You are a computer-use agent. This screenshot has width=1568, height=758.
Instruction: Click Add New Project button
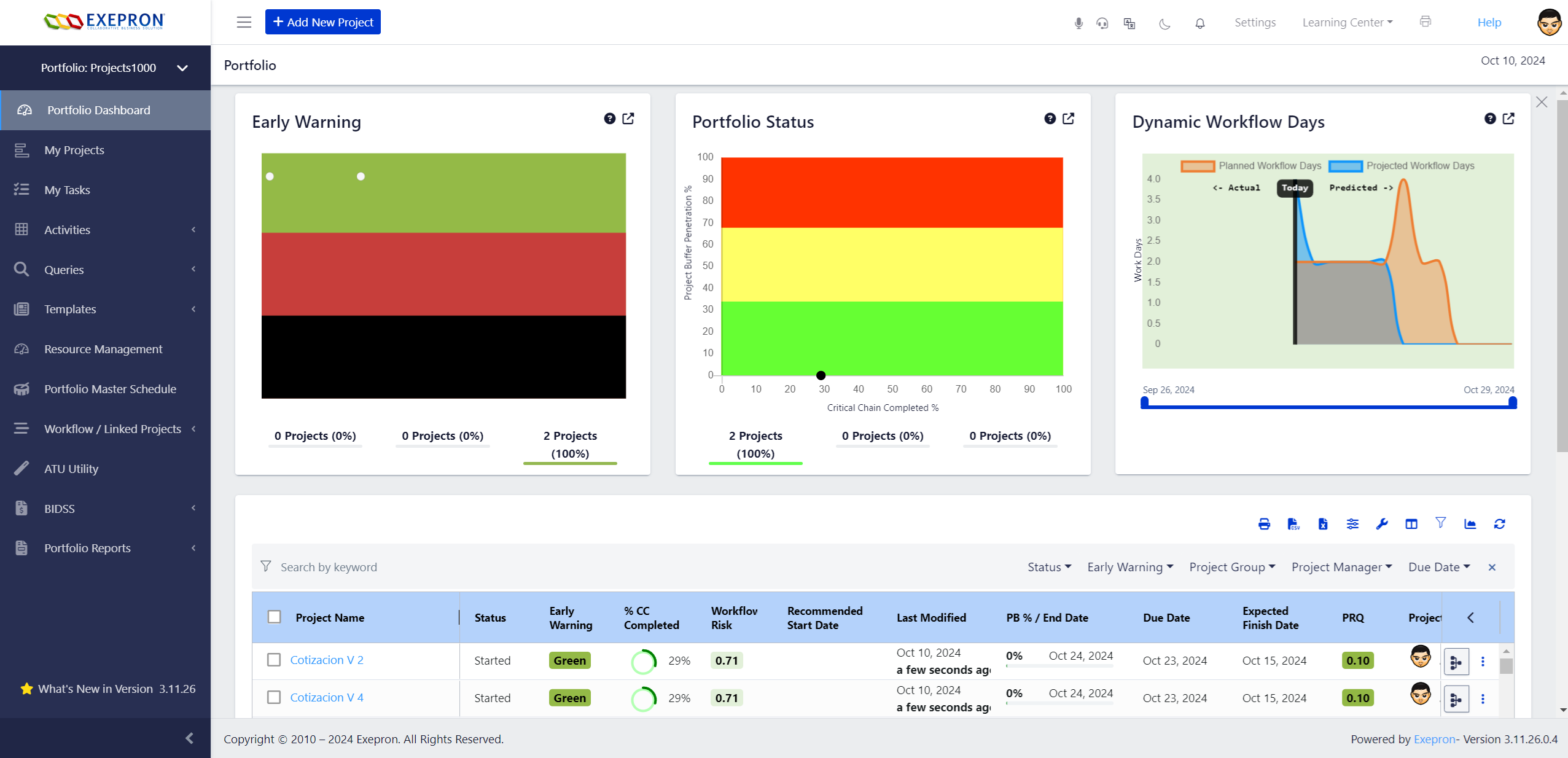[323, 22]
